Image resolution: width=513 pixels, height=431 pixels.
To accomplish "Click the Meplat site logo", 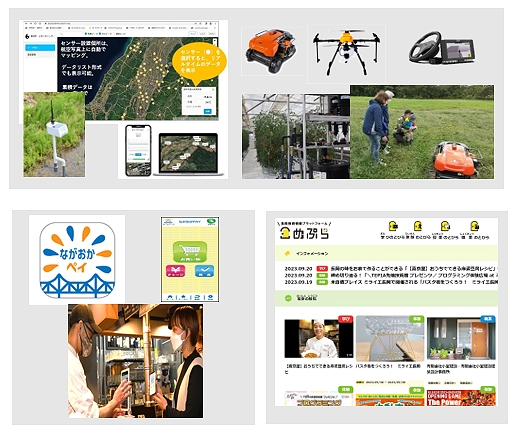I will (304, 233).
